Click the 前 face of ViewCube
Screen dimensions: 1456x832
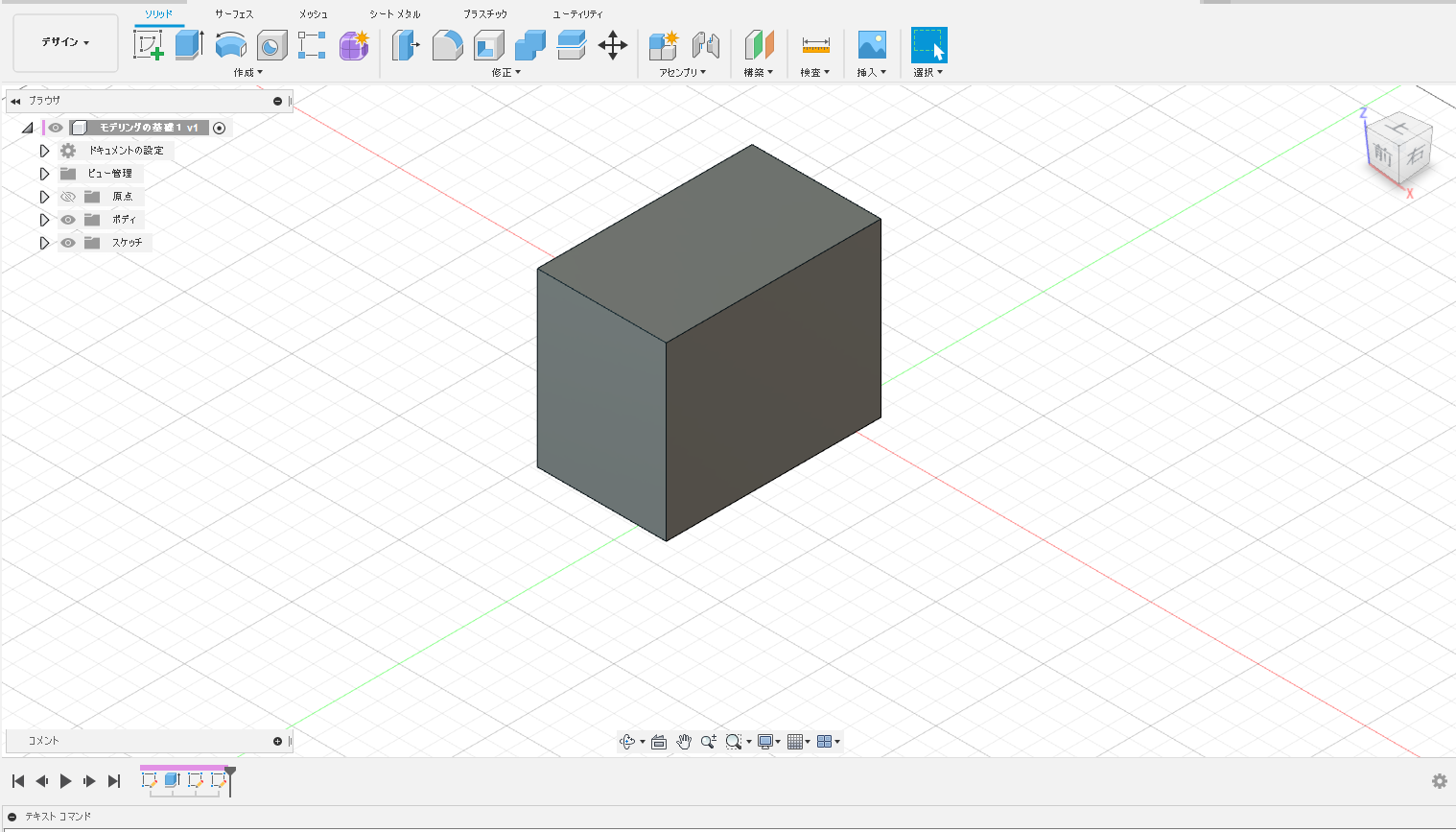[x=1382, y=154]
